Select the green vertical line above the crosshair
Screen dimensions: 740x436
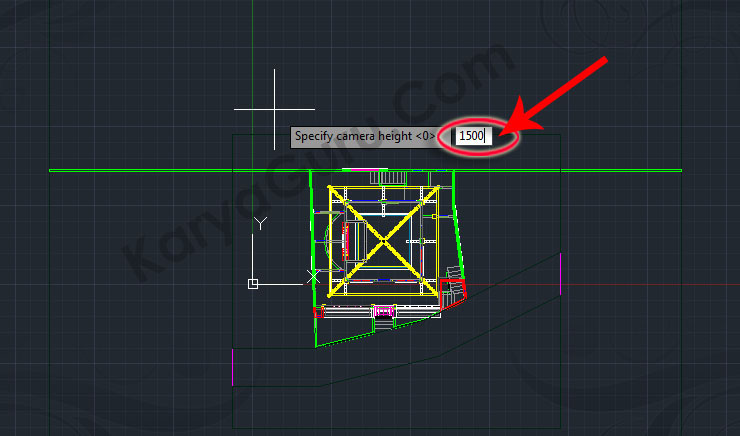(253, 40)
